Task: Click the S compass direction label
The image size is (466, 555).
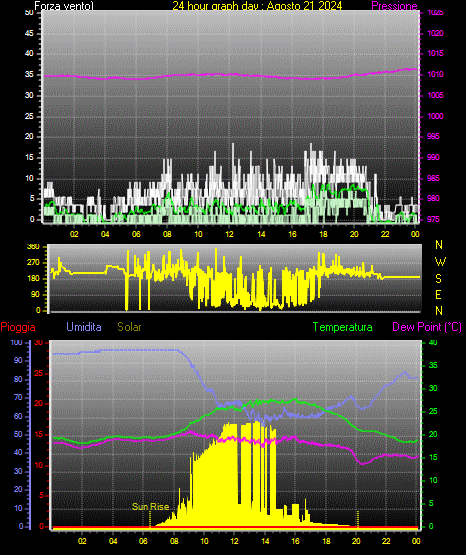Action: (x=438, y=279)
